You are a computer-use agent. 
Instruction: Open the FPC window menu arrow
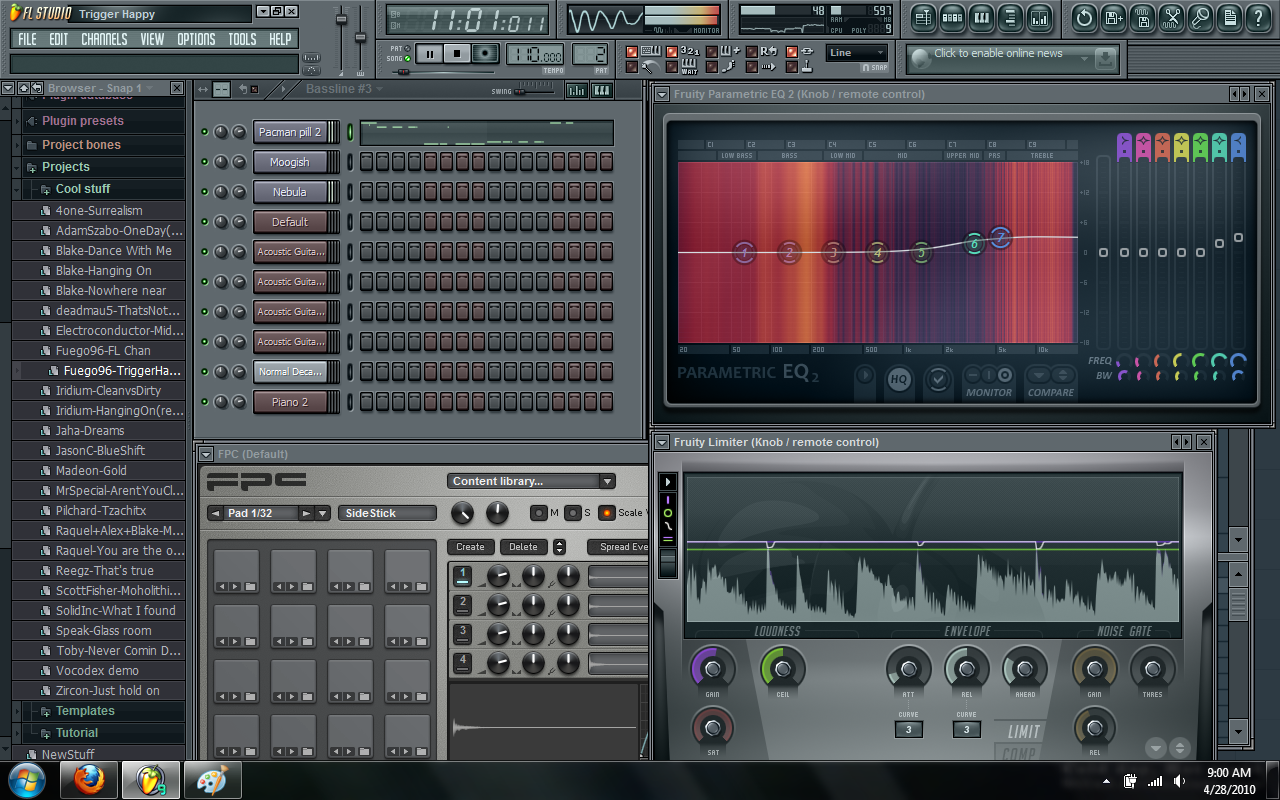pyautogui.click(x=206, y=454)
